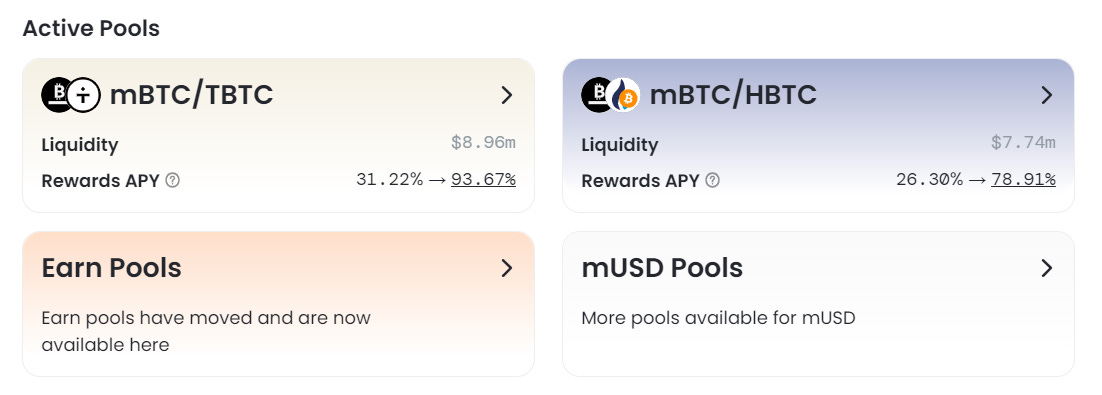This screenshot has height=395, width=1102.
Task: Click the TBTC token icon
Action: pyautogui.click(x=84, y=95)
